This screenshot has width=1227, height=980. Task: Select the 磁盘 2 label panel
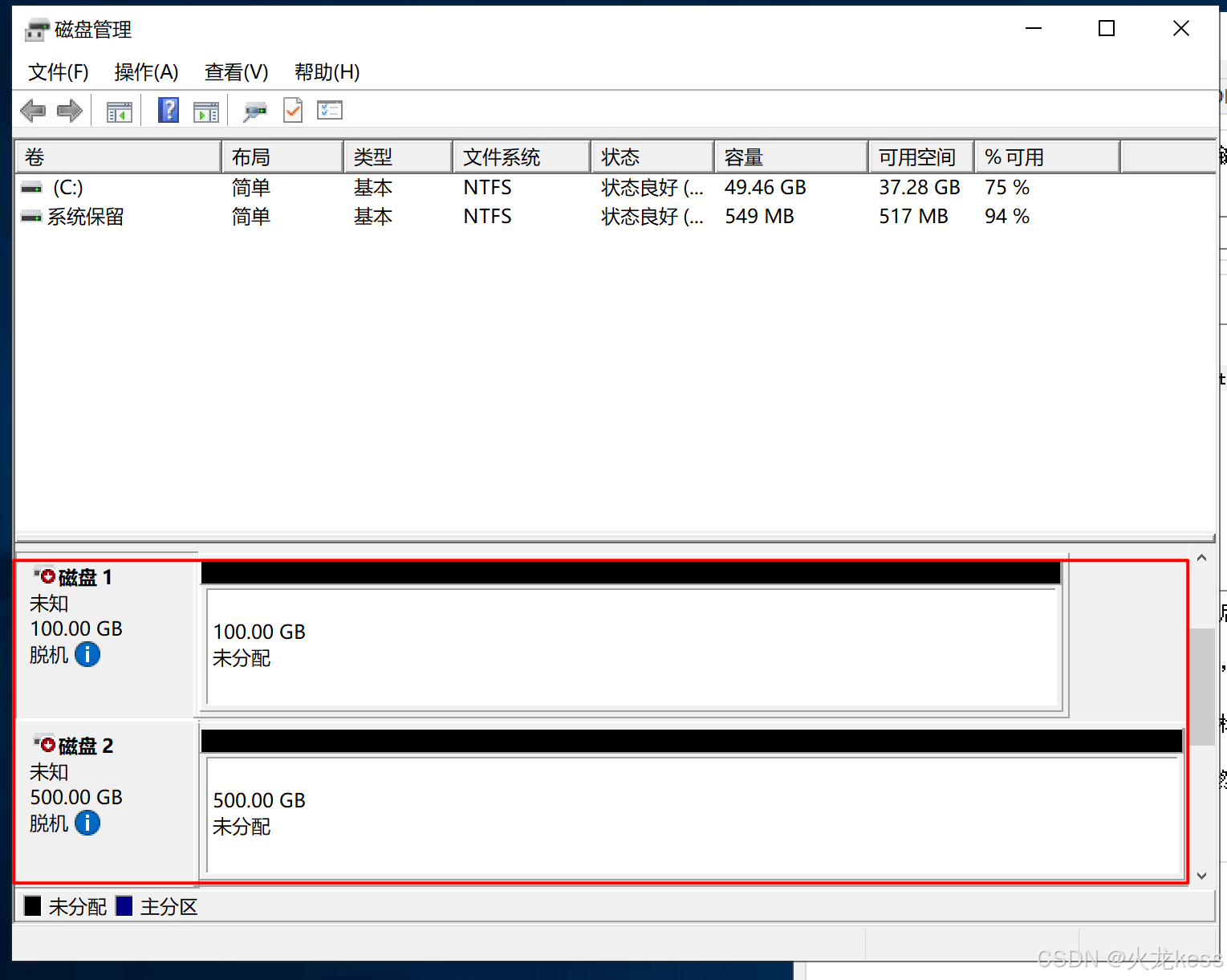click(x=107, y=803)
